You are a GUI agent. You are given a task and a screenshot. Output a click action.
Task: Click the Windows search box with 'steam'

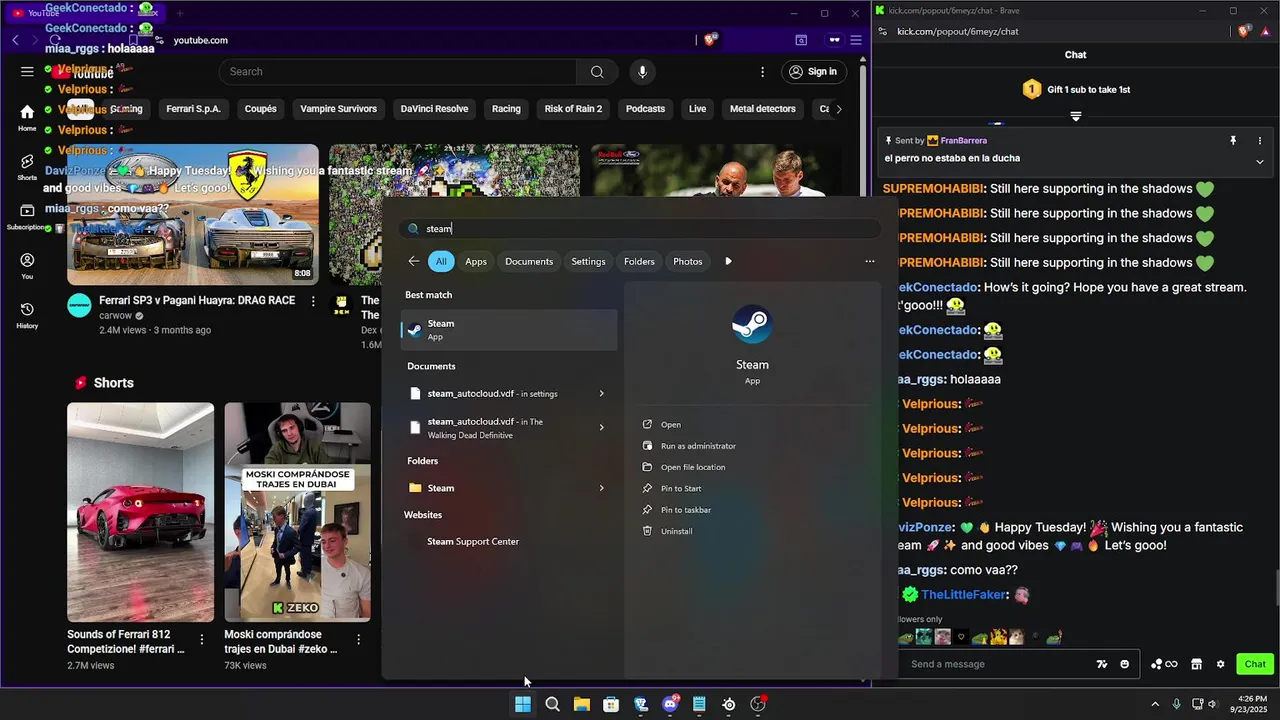pyautogui.click(x=640, y=229)
